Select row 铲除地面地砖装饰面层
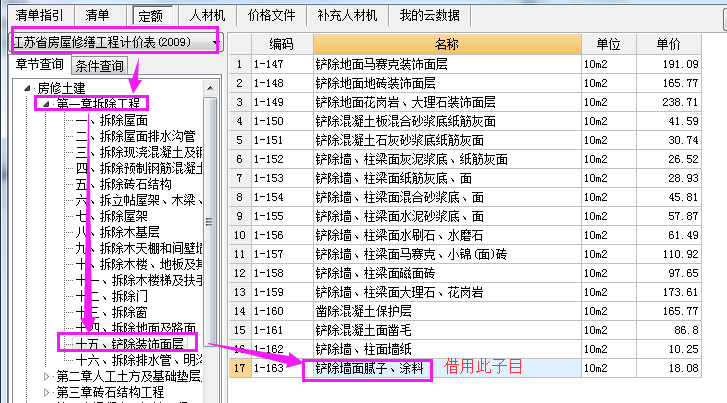The image size is (727, 403). [x=465, y=83]
